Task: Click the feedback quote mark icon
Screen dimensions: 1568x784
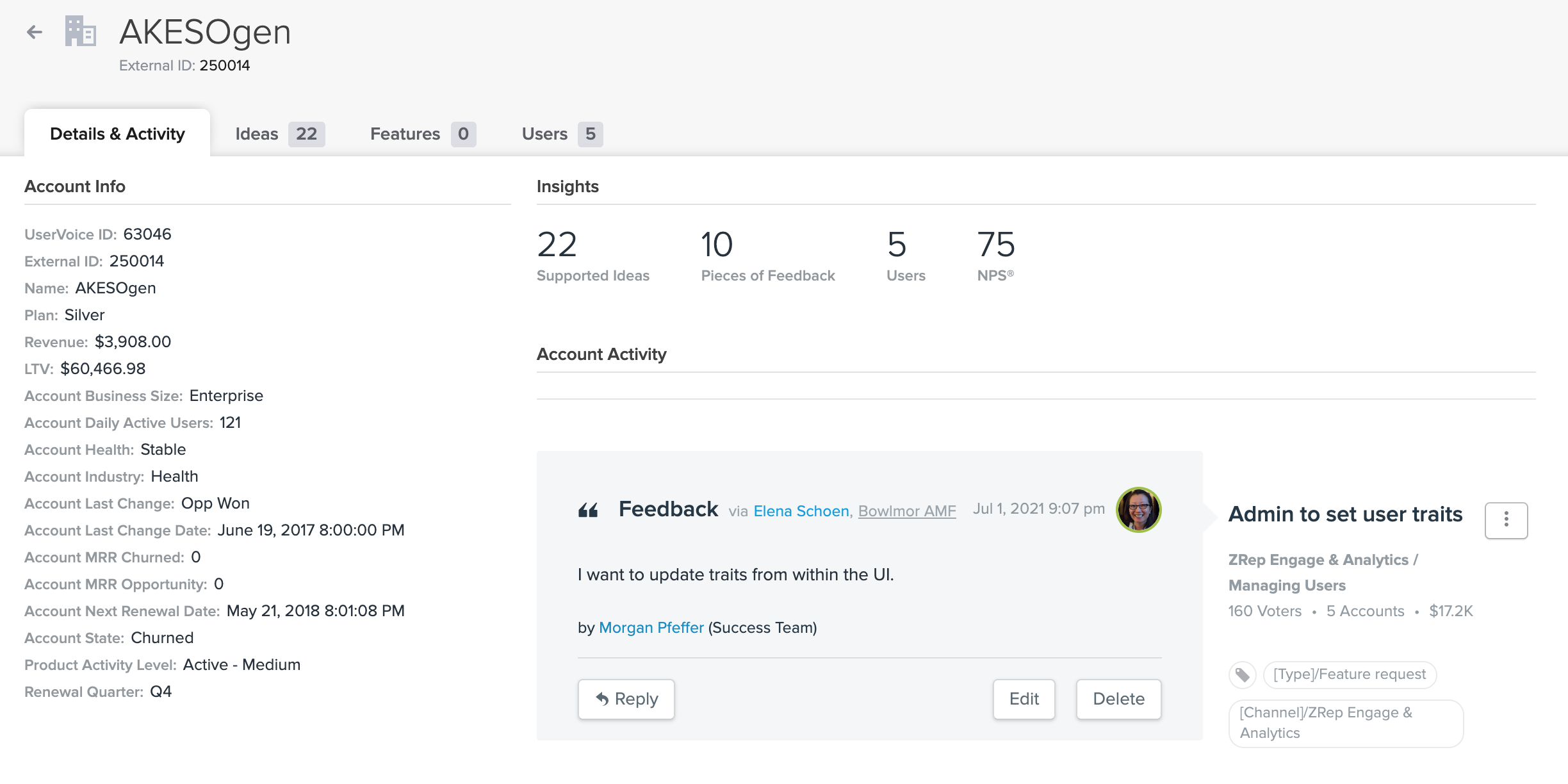Action: tap(588, 510)
